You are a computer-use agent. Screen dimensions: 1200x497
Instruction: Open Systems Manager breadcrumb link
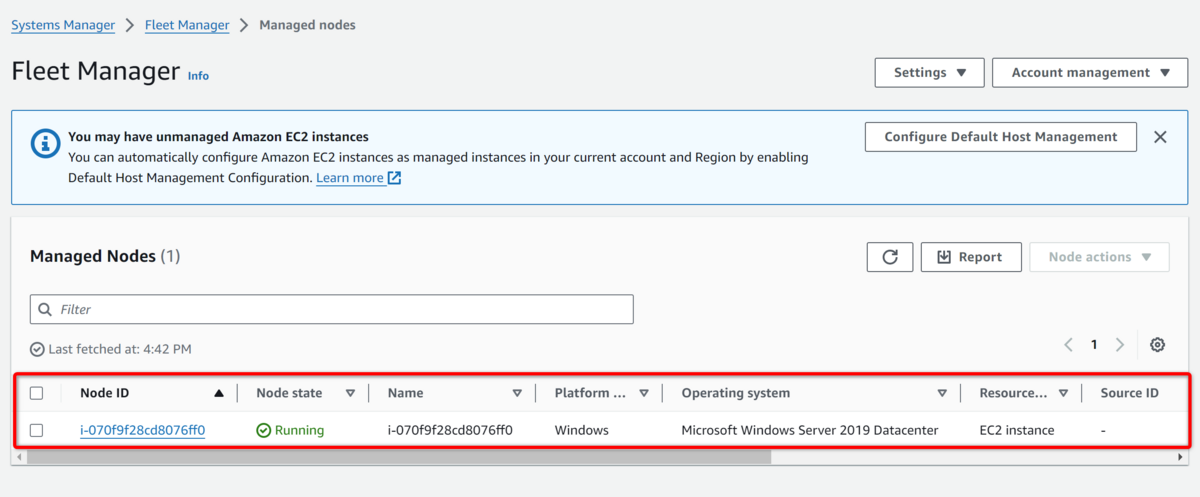63,25
